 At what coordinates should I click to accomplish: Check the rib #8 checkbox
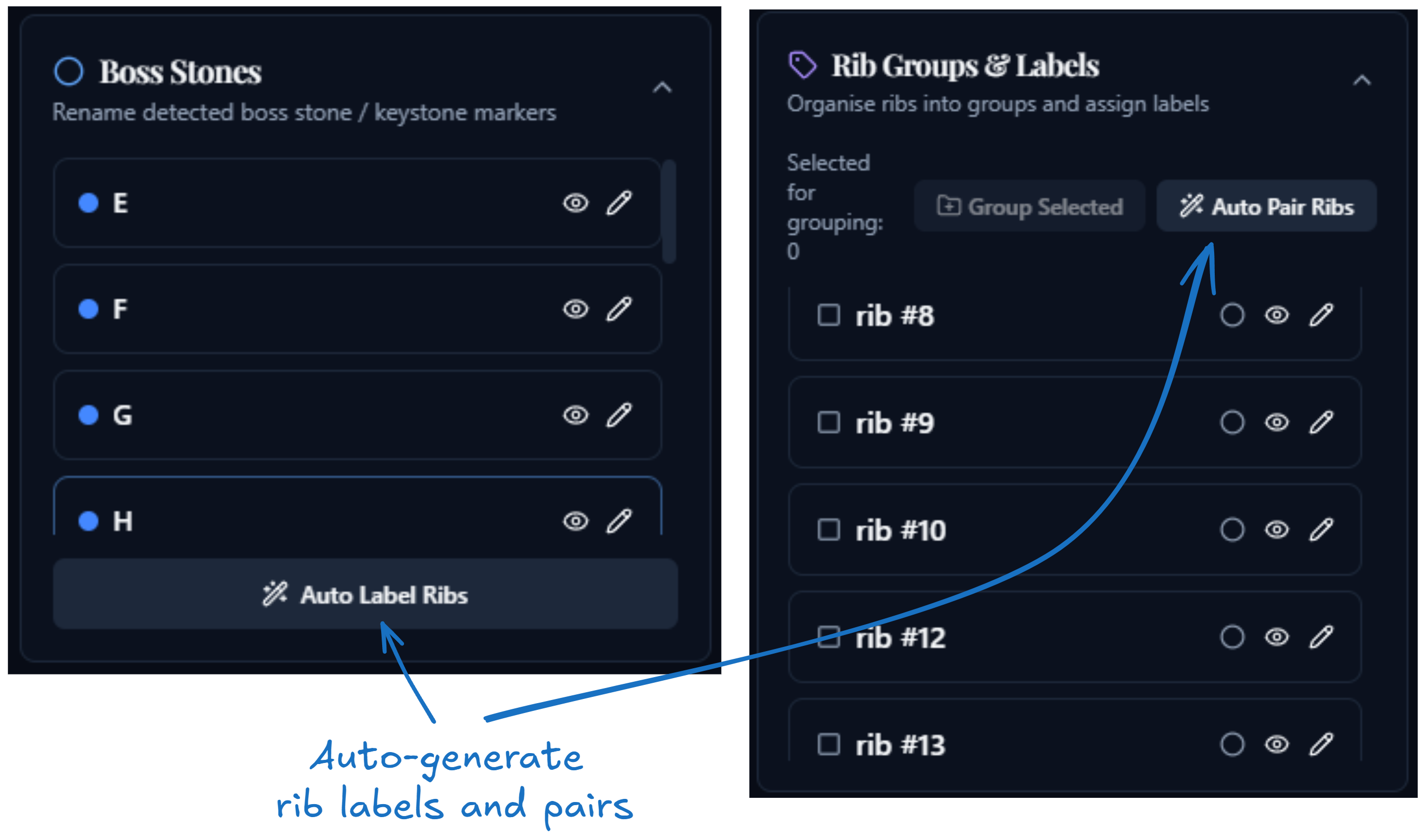(828, 315)
